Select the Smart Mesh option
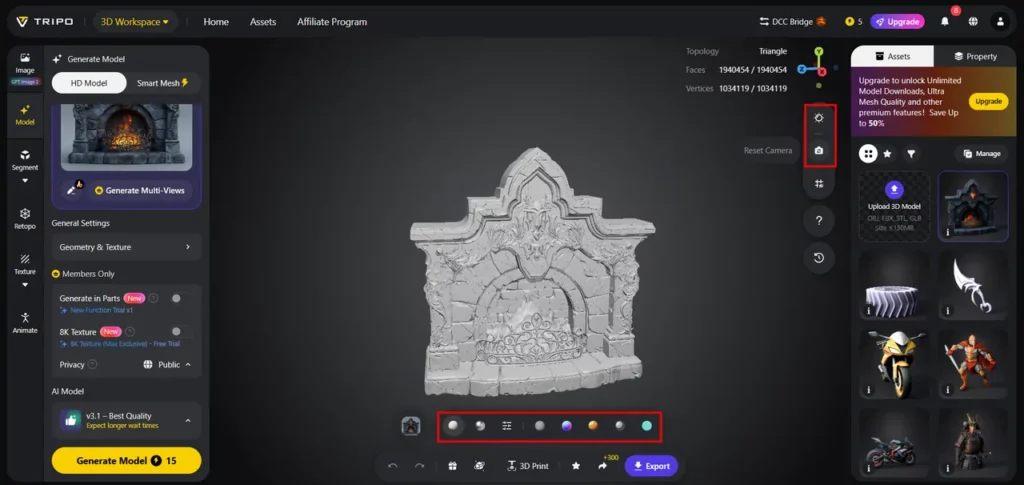 tap(163, 83)
